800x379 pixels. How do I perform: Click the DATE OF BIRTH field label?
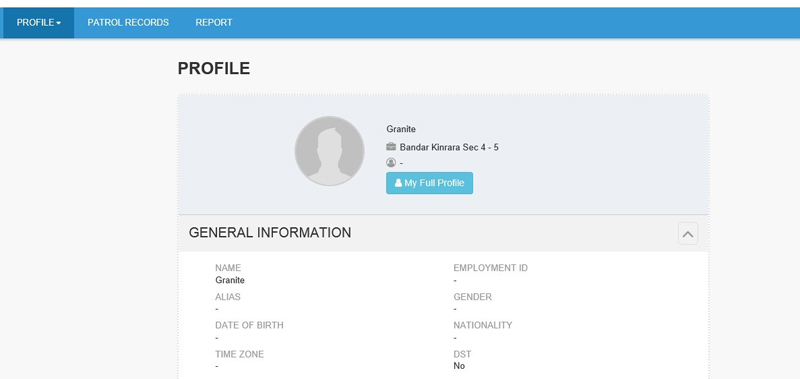249,325
